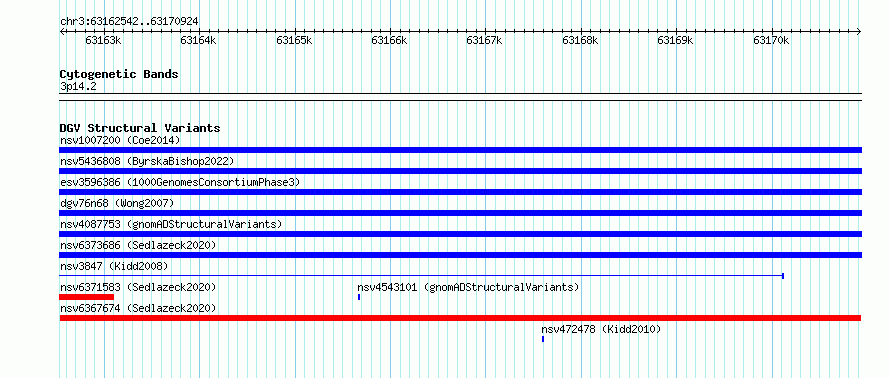Open nsv4543101 (gnomADStructuralVariants) label
Viewport: 890px width, 378px height.
pos(468,287)
